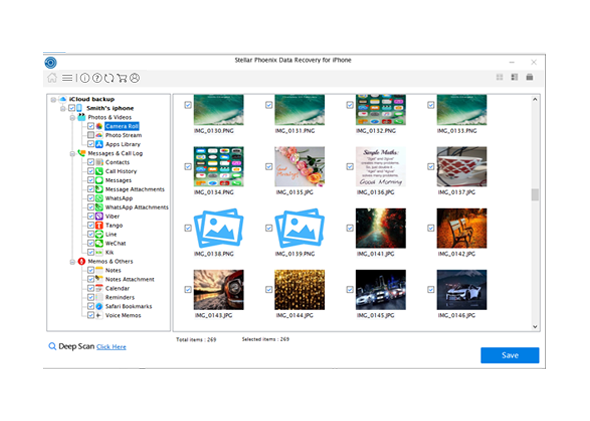Image resolution: width=590 pixels, height=421 pixels.
Task: Click scrollbar up arrow in thumbnail pane
Action: (535, 100)
